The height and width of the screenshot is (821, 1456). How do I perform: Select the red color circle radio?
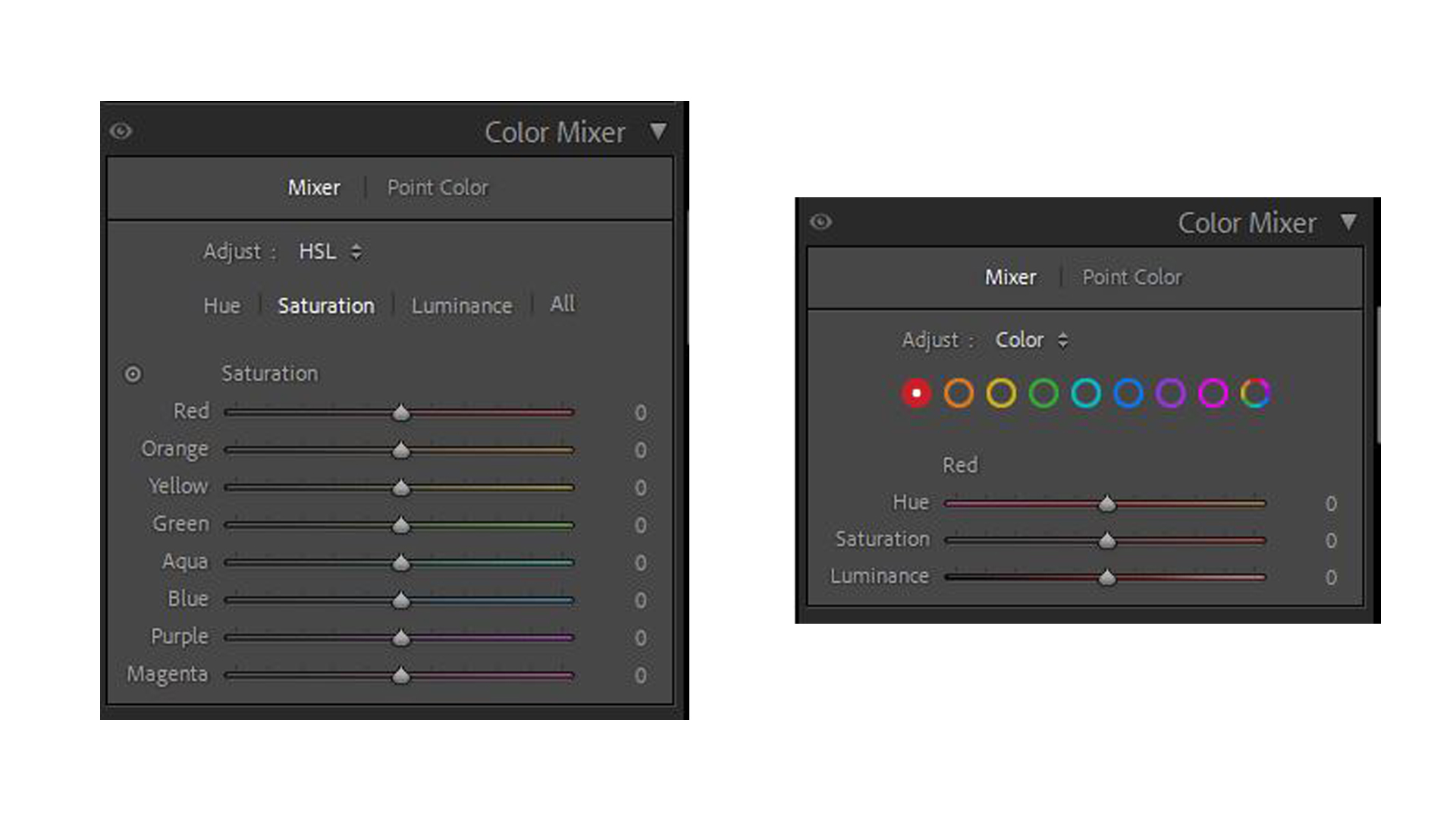pos(916,393)
